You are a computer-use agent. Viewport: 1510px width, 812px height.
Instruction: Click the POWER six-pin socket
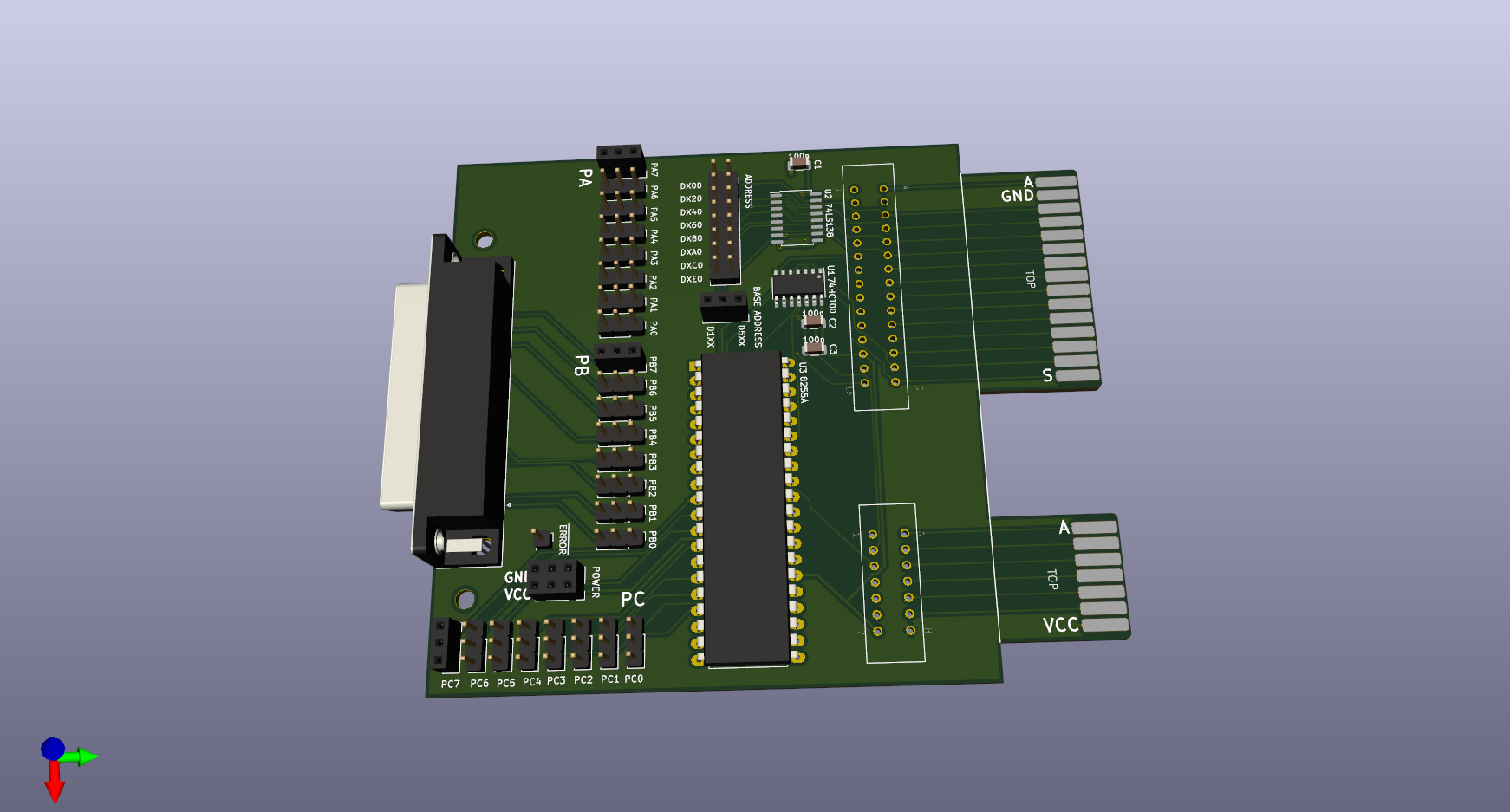click(x=554, y=579)
